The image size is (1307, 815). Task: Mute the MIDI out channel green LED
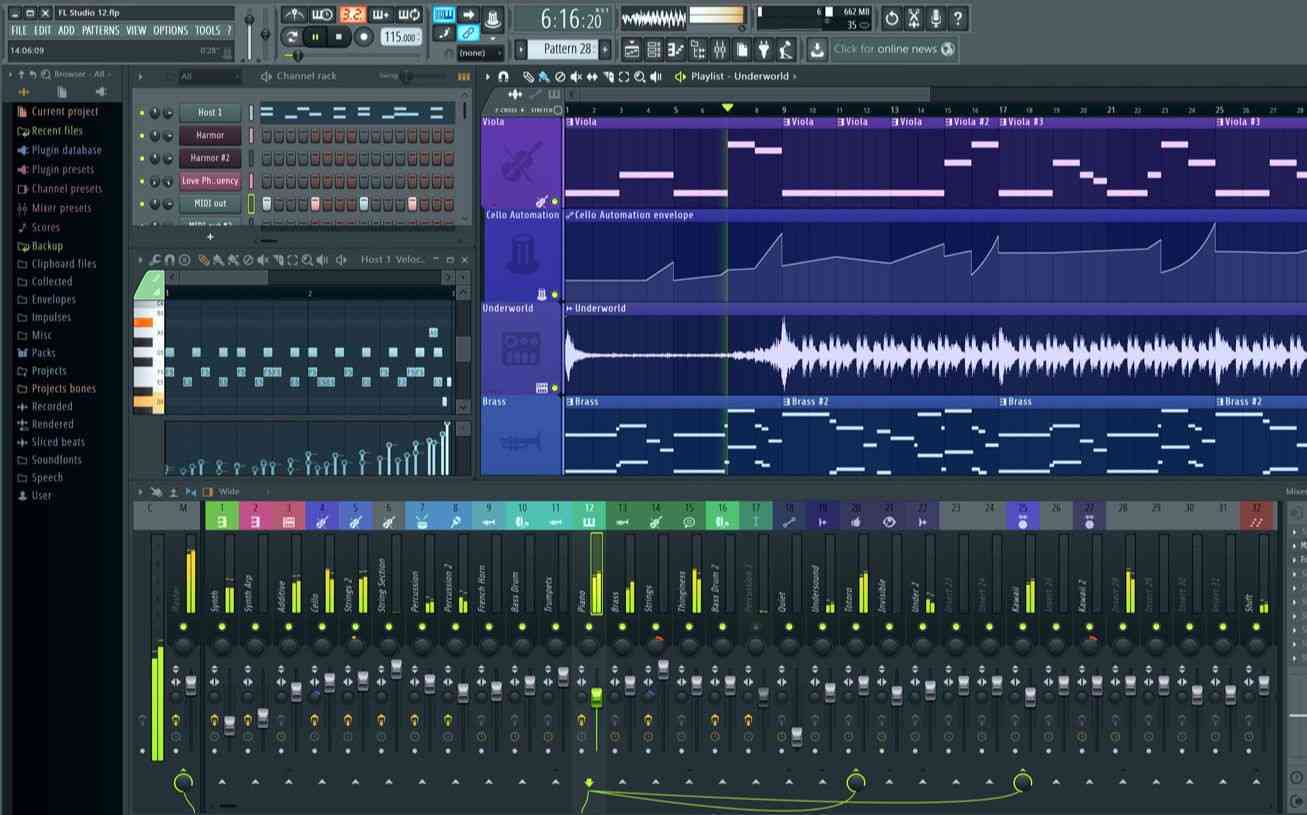click(x=142, y=204)
